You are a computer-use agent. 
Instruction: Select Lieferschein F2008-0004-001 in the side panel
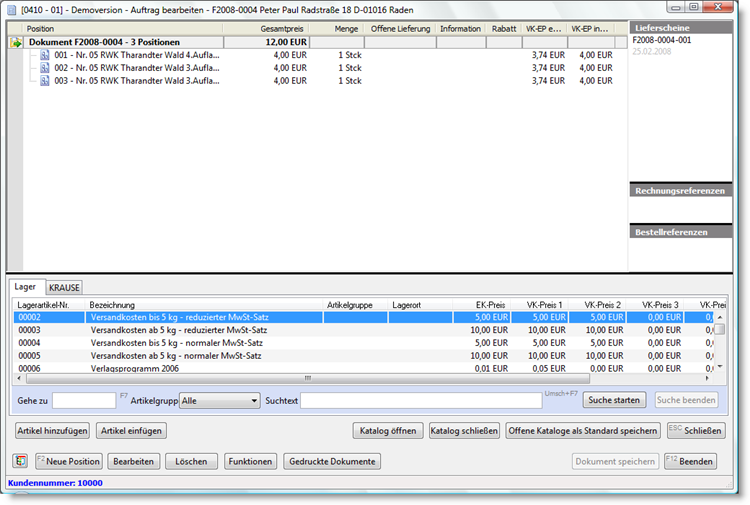(663, 40)
